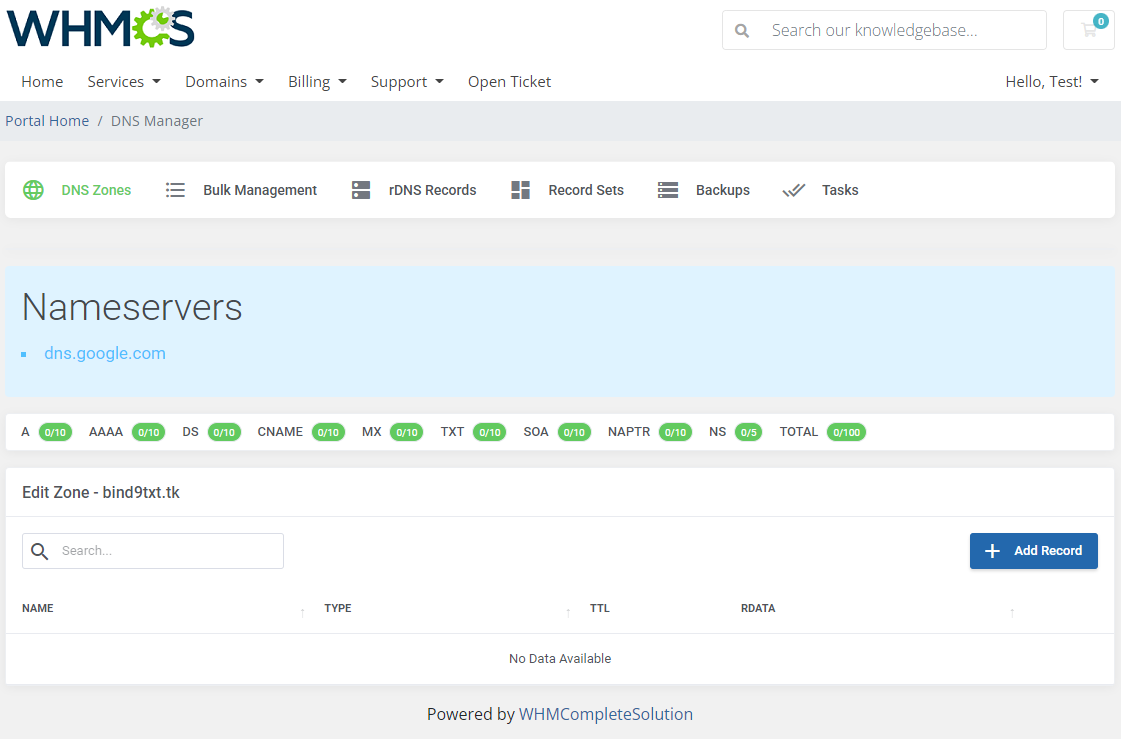The height and width of the screenshot is (739, 1121).
Task: Click the TTL column header
Action: (x=600, y=608)
